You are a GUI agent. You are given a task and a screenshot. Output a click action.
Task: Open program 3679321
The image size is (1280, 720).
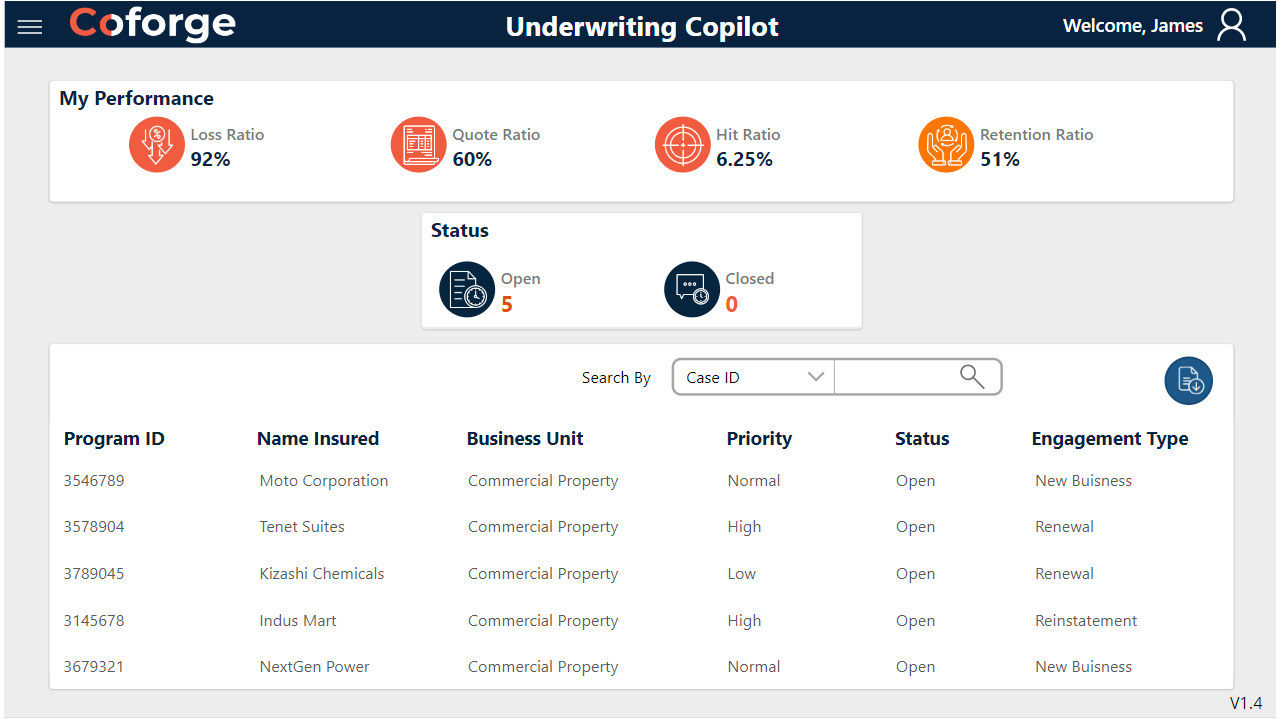[94, 667]
